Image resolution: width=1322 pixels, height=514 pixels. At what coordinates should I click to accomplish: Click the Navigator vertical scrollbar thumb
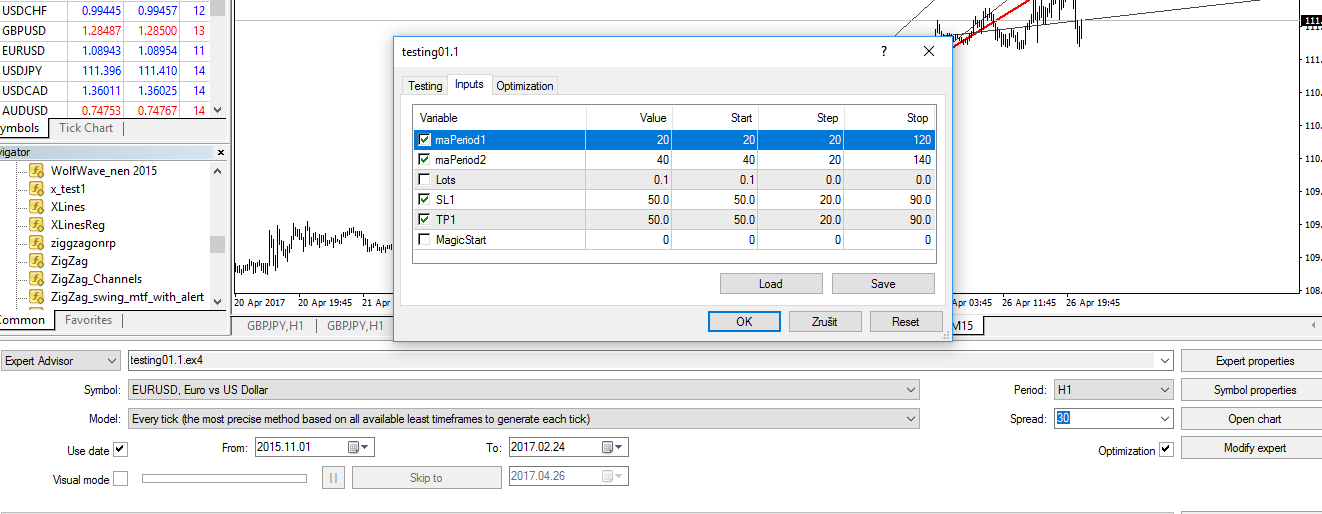coord(217,245)
